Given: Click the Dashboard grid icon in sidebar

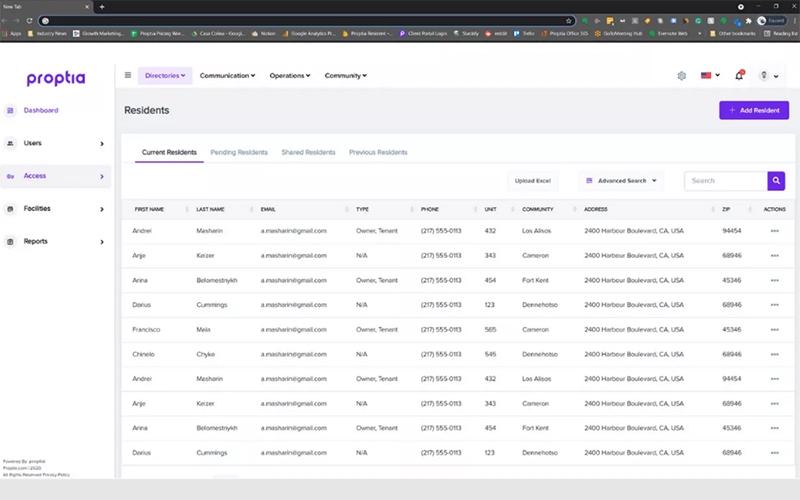Looking at the screenshot, I should click(10, 110).
